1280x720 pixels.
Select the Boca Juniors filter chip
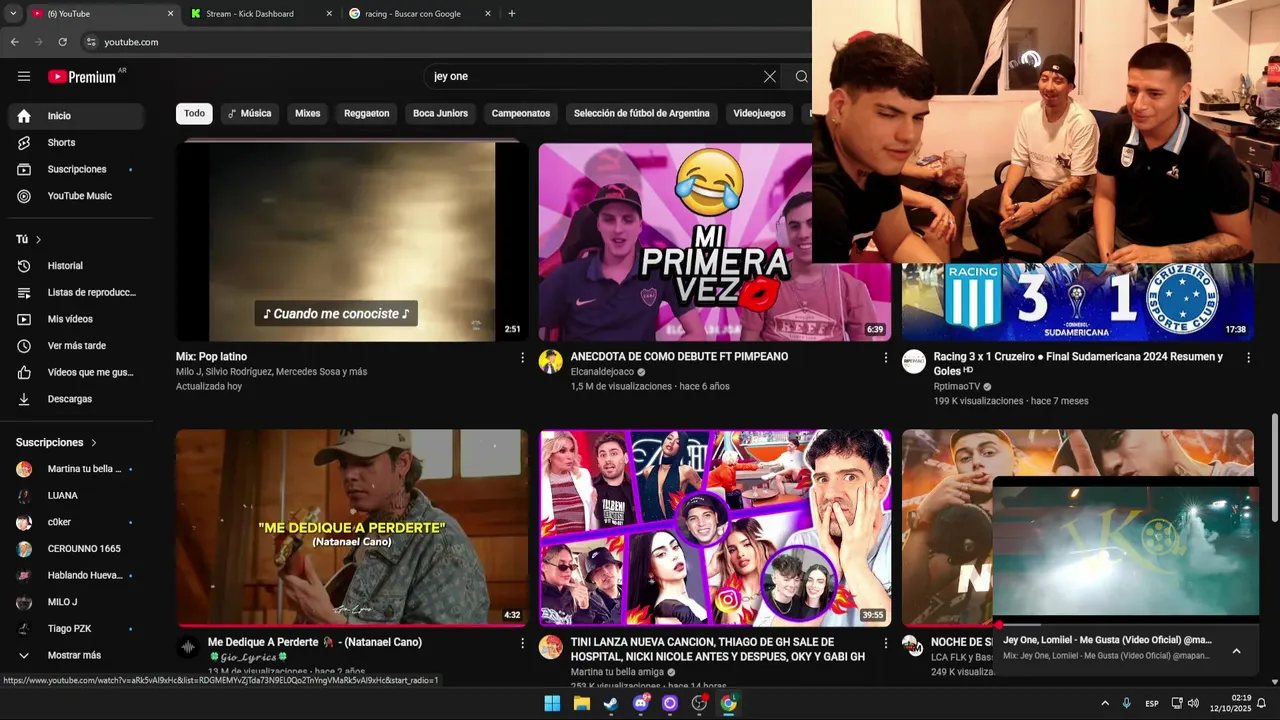(440, 113)
